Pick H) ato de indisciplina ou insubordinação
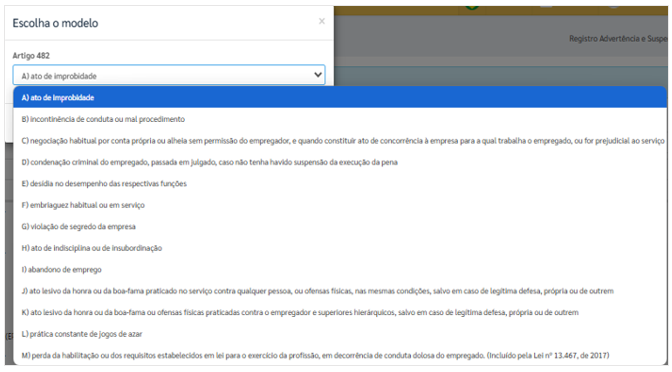Viewport: 672px width, 372px height. [x=340, y=248]
